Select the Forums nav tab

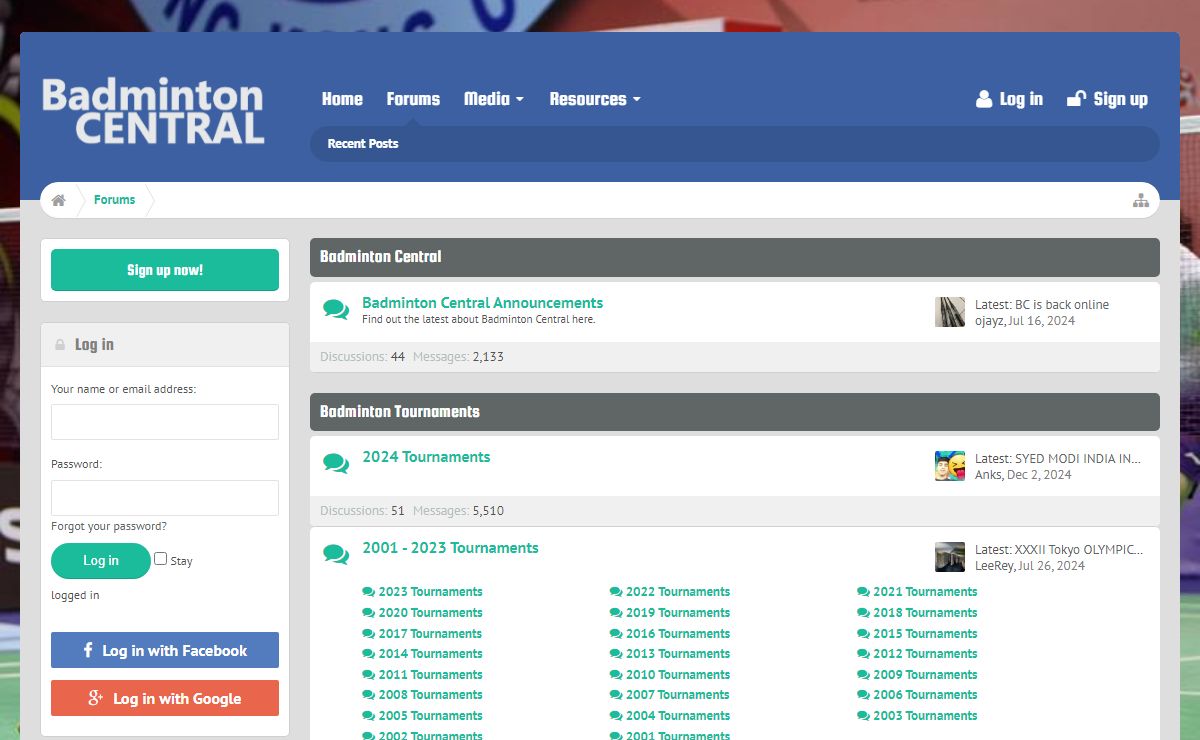pyautogui.click(x=413, y=99)
